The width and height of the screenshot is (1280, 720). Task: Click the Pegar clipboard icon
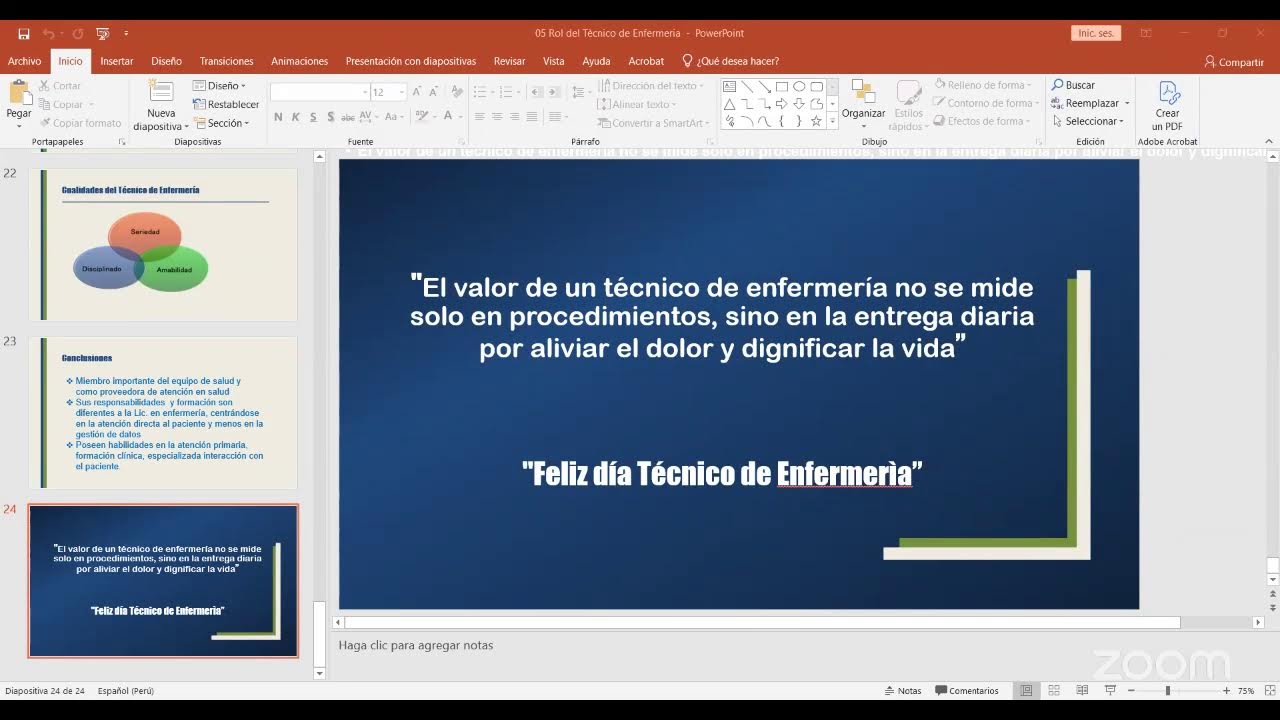19,93
